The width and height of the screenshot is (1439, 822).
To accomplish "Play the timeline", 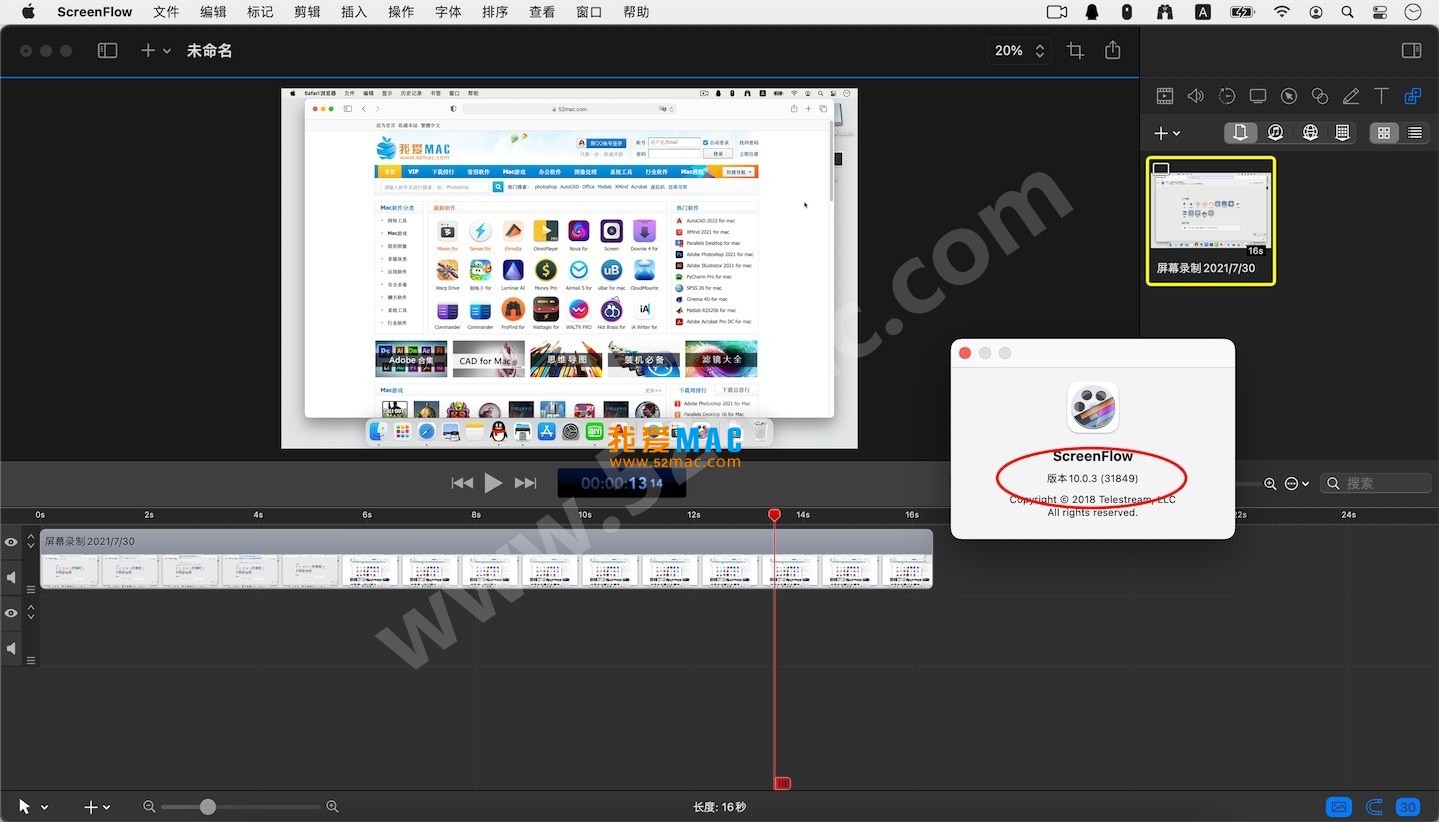I will pyautogui.click(x=493, y=483).
